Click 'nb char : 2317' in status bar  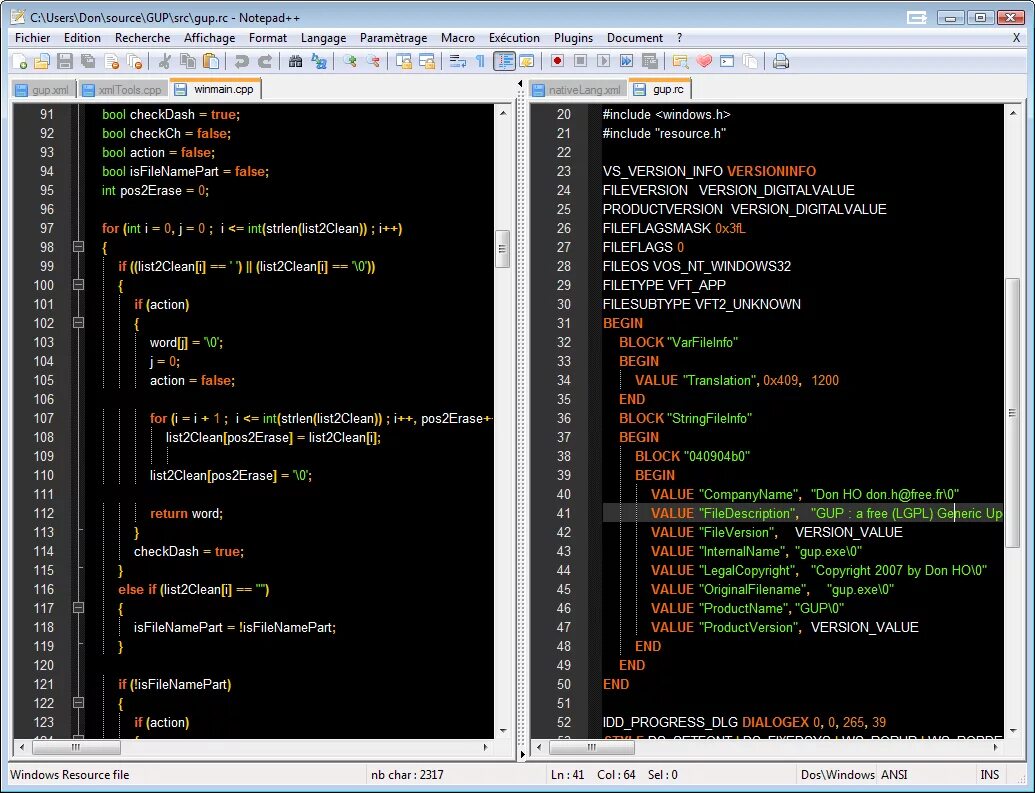point(407,775)
